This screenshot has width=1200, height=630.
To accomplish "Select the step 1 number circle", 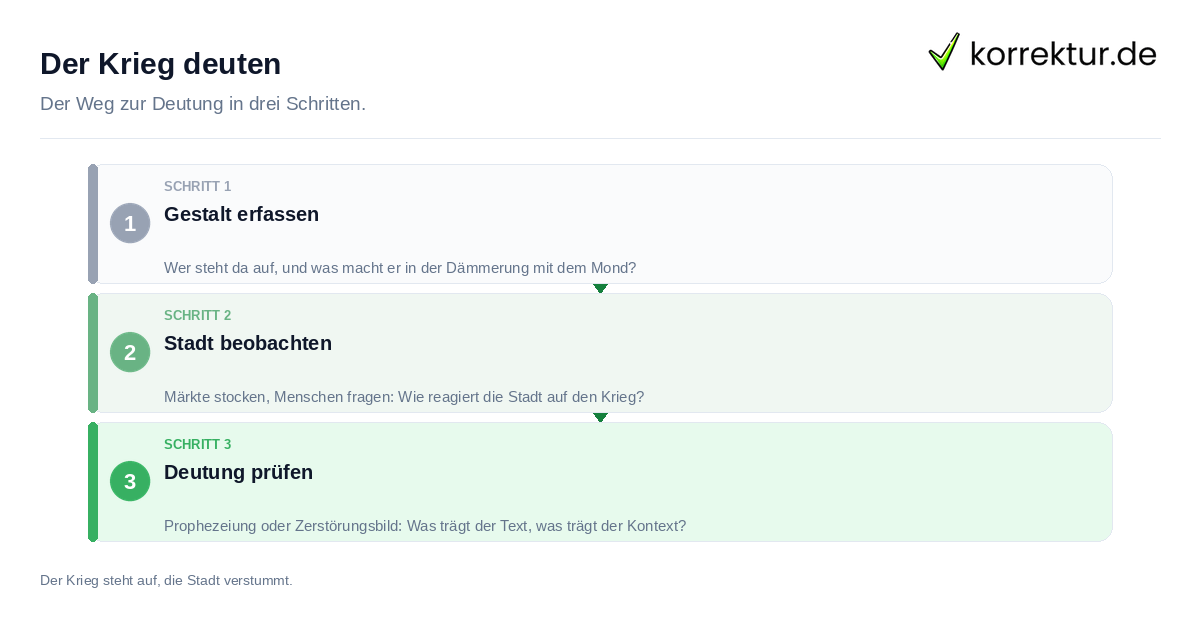I will [130, 223].
